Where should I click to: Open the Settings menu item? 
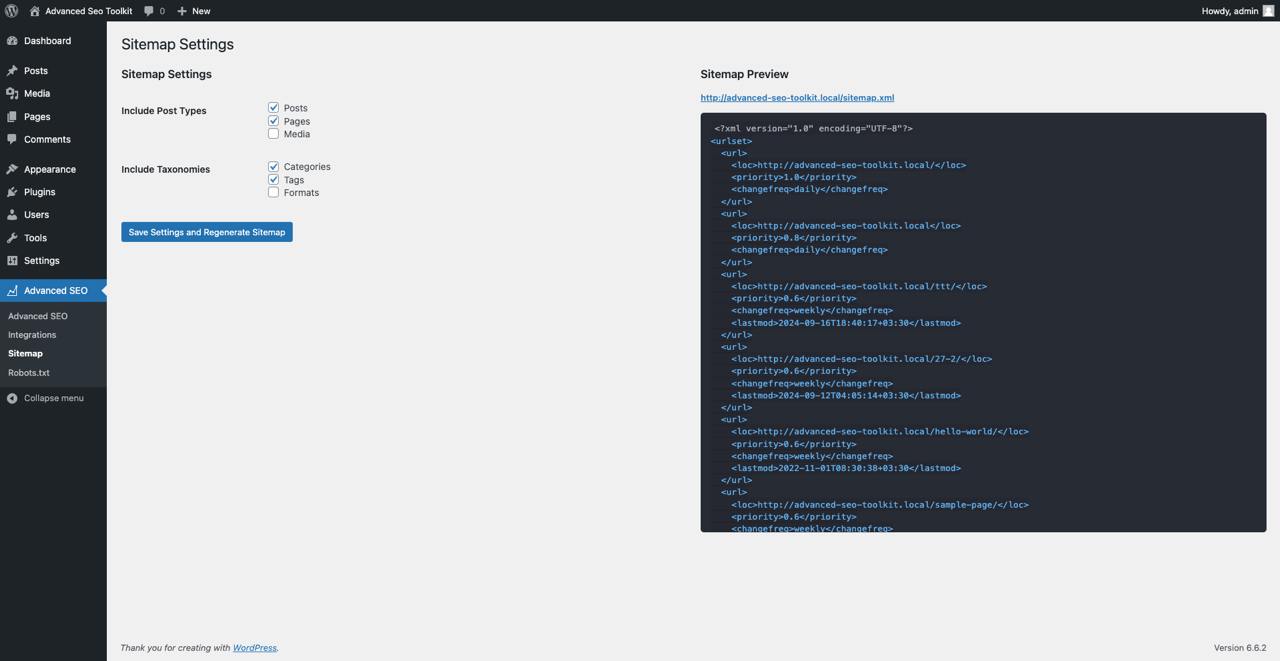click(x=53, y=261)
